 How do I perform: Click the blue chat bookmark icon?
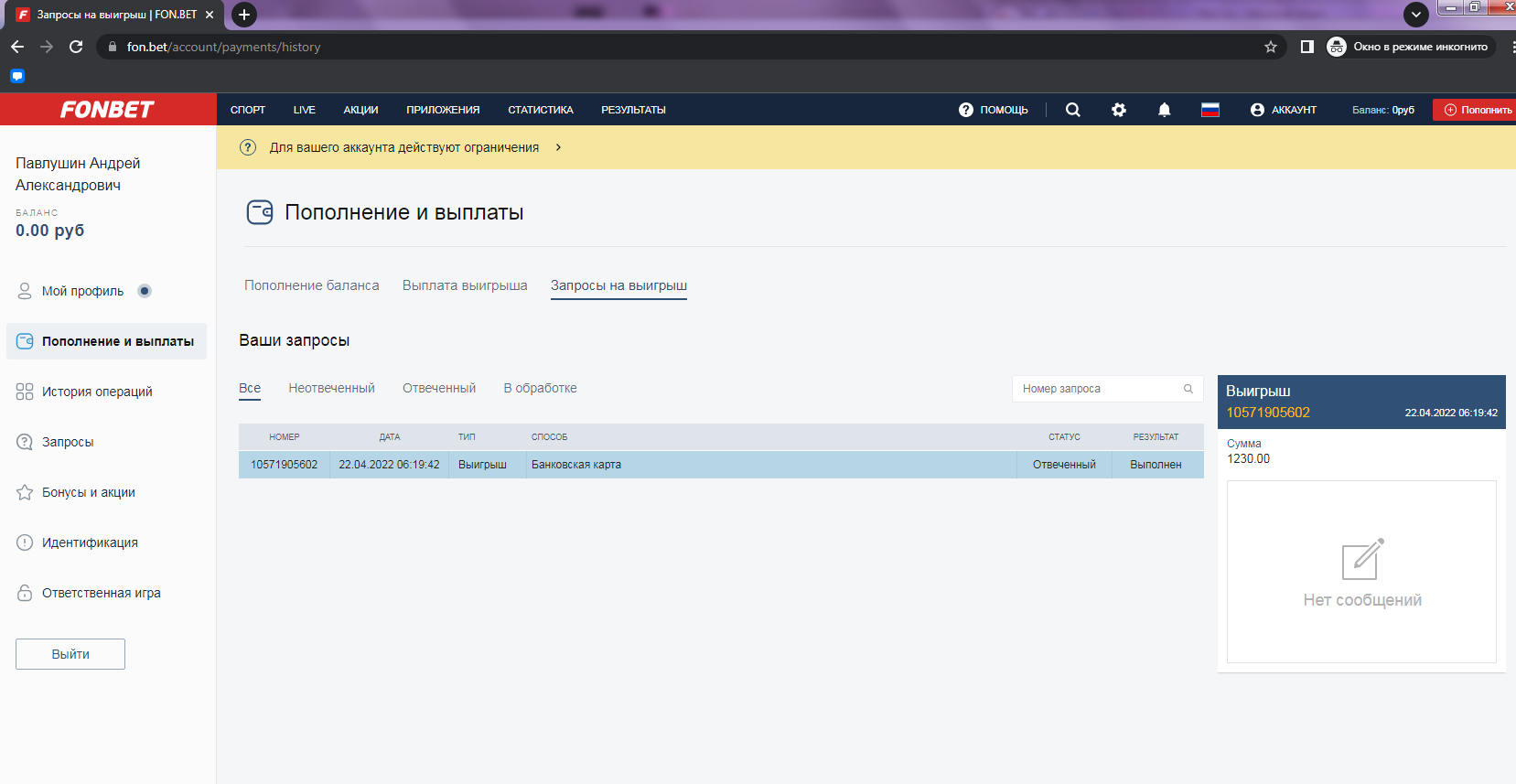tap(17, 76)
